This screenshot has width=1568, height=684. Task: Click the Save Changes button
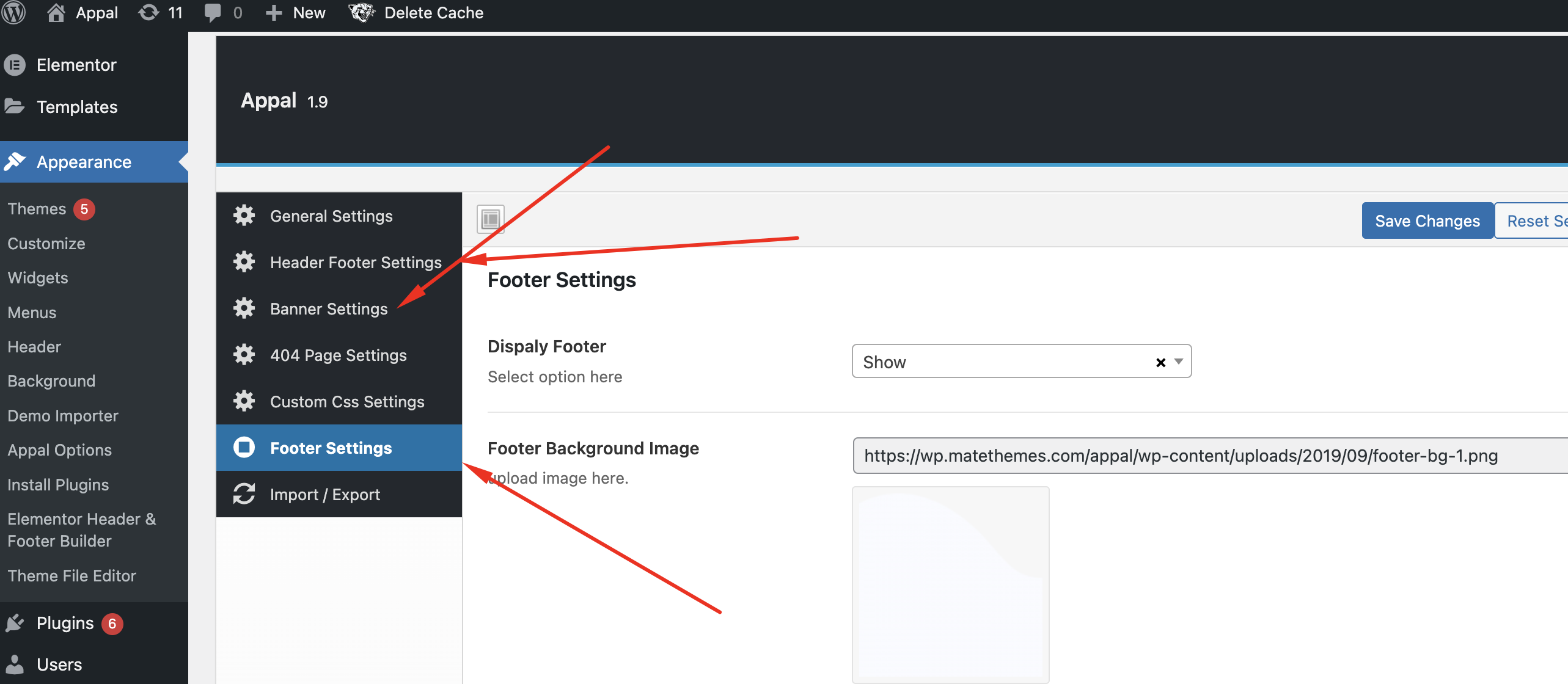click(1427, 220)
